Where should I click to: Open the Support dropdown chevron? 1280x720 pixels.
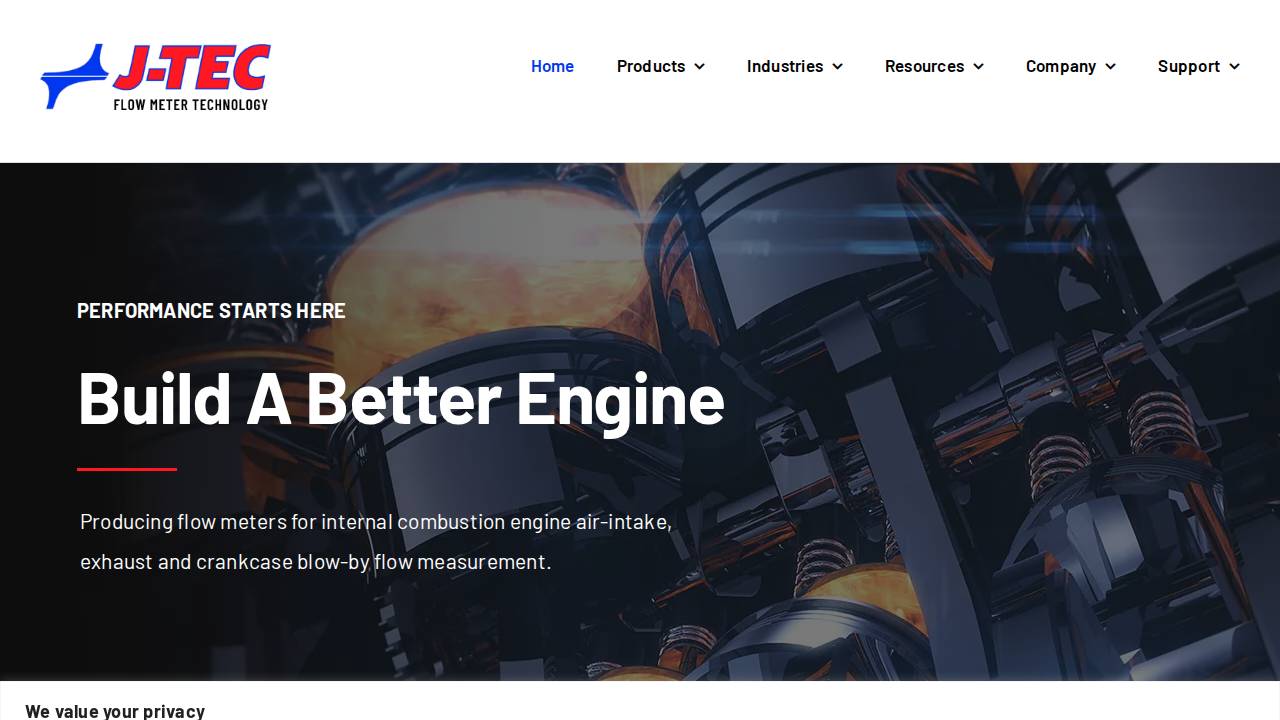(1235, 67)
